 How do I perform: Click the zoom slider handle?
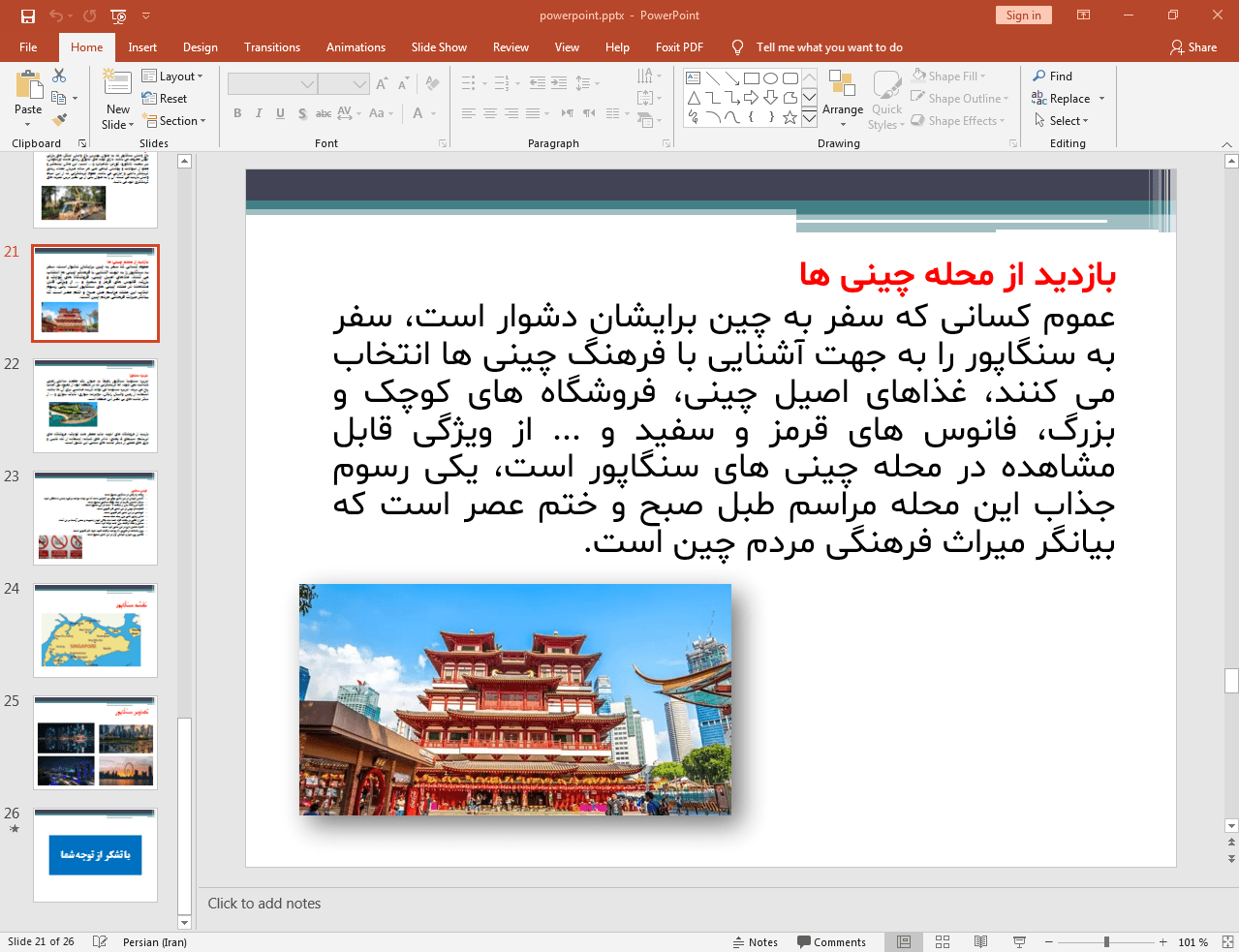1106,942
